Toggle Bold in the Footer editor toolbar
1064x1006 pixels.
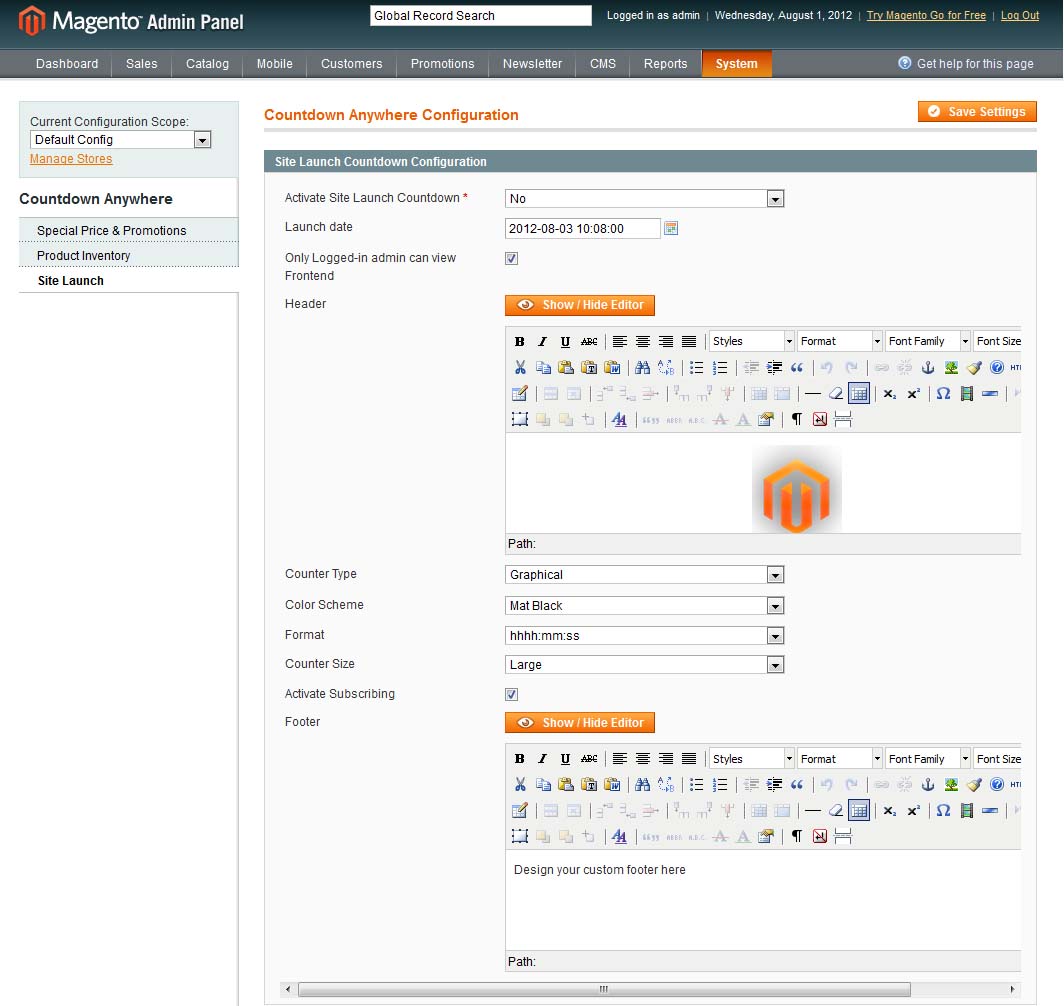520,758
